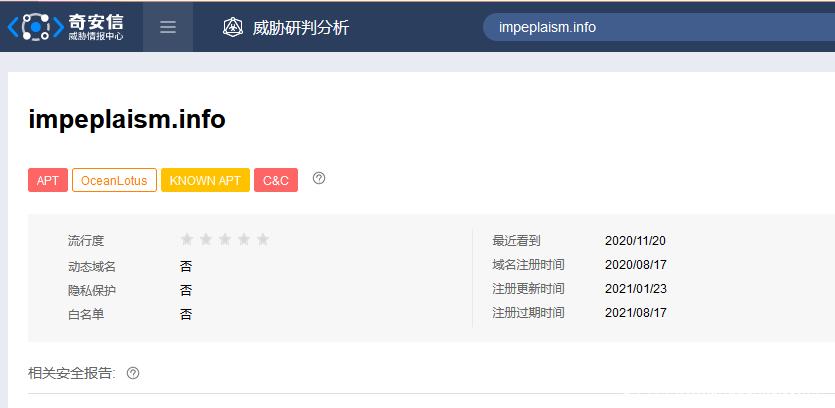Viewport: 835px width, 408px height.
Task: Click the third popularity star
Action: [x=225, y=240]
